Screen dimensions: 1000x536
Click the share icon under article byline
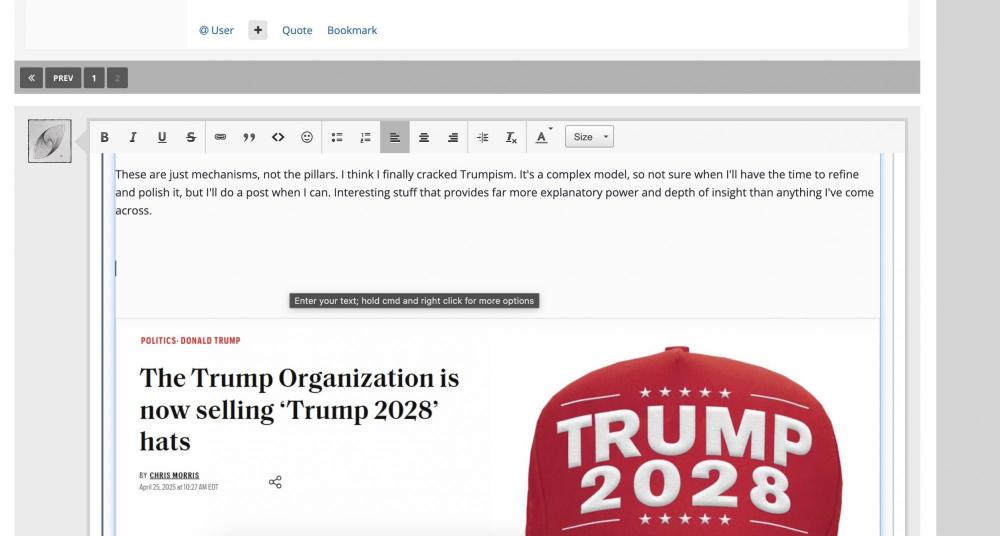click(275, 482)
